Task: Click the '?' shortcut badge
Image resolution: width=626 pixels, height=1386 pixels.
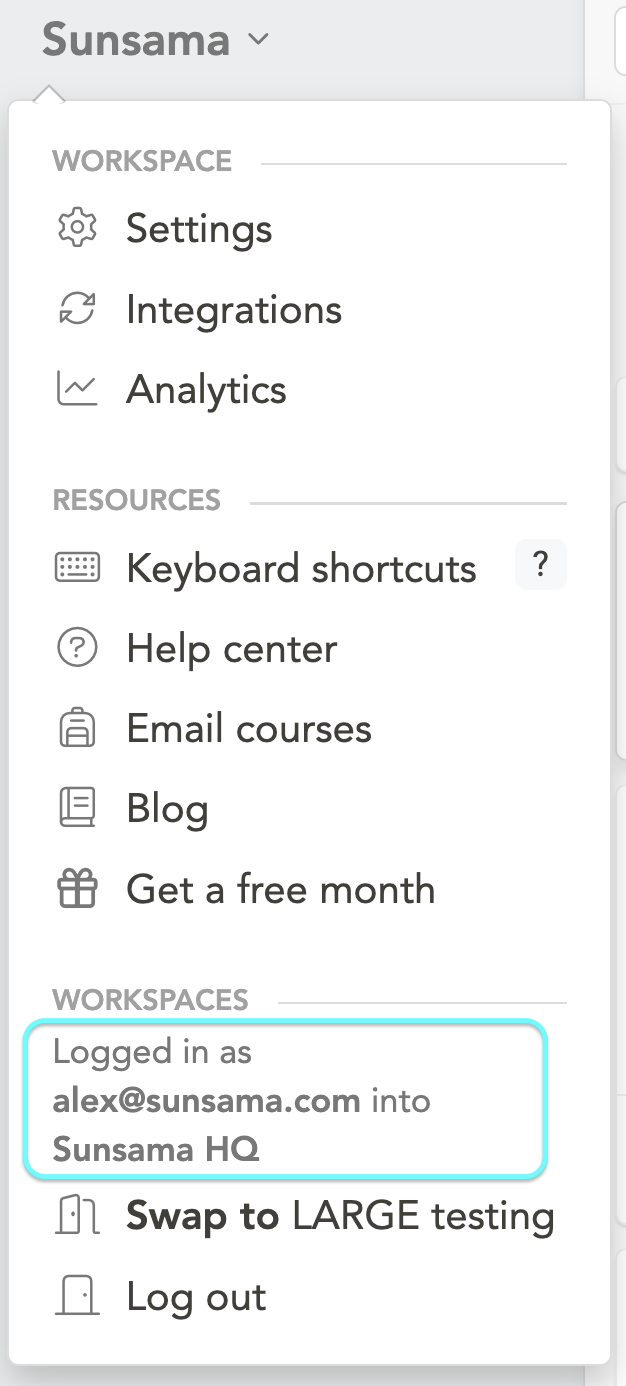Action: point(540,565)
